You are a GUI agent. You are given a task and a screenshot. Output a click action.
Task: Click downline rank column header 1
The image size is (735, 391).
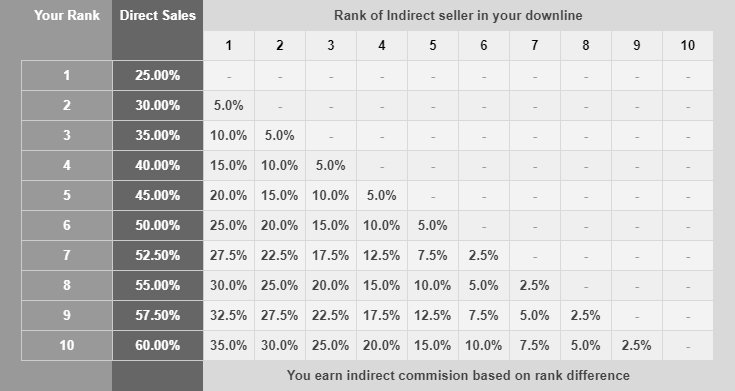[229, 45]
